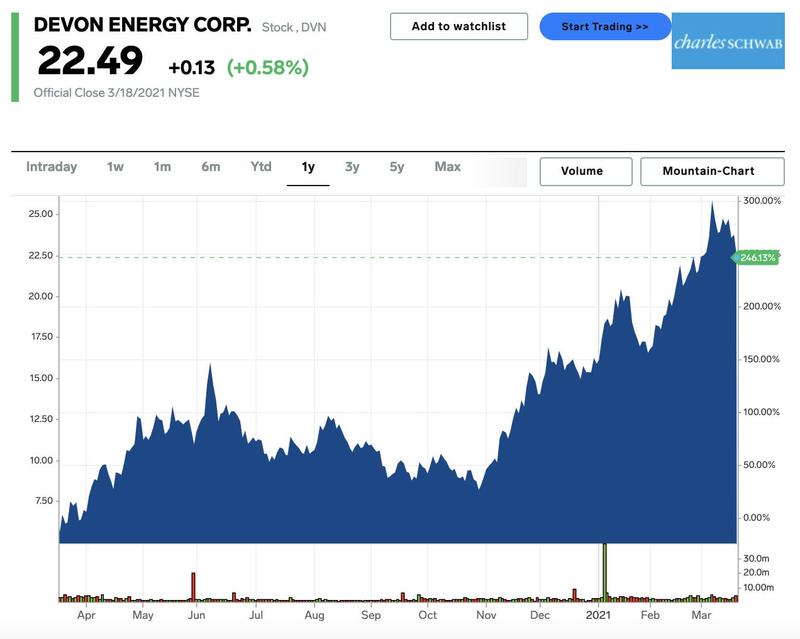
Task: Select the 6m time range
Action: 211,167
